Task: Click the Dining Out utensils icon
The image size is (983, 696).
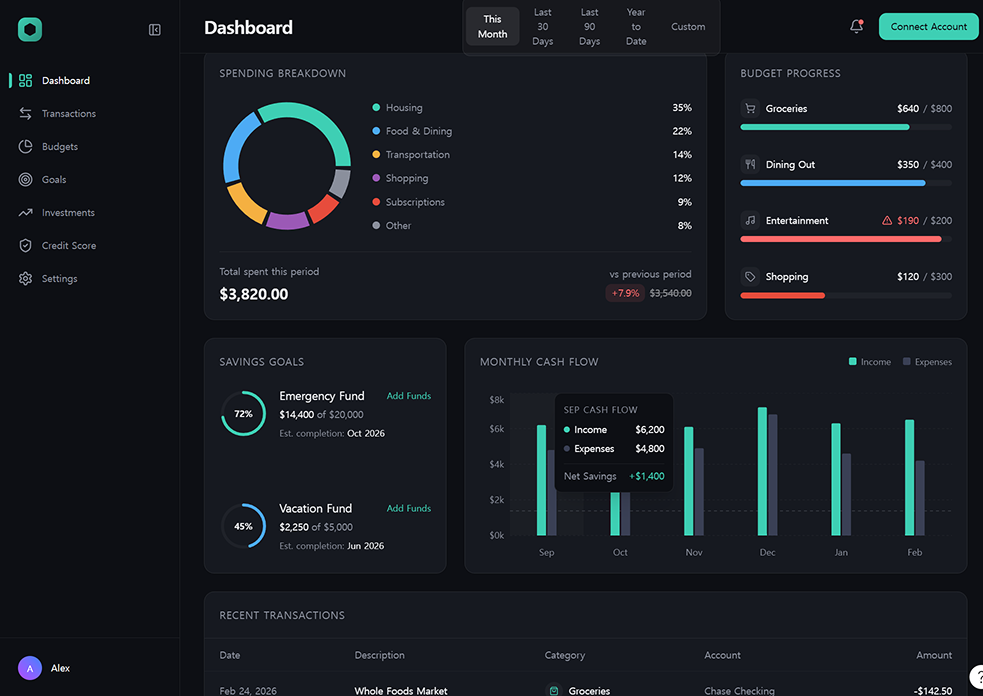Action: pos(750,164)
